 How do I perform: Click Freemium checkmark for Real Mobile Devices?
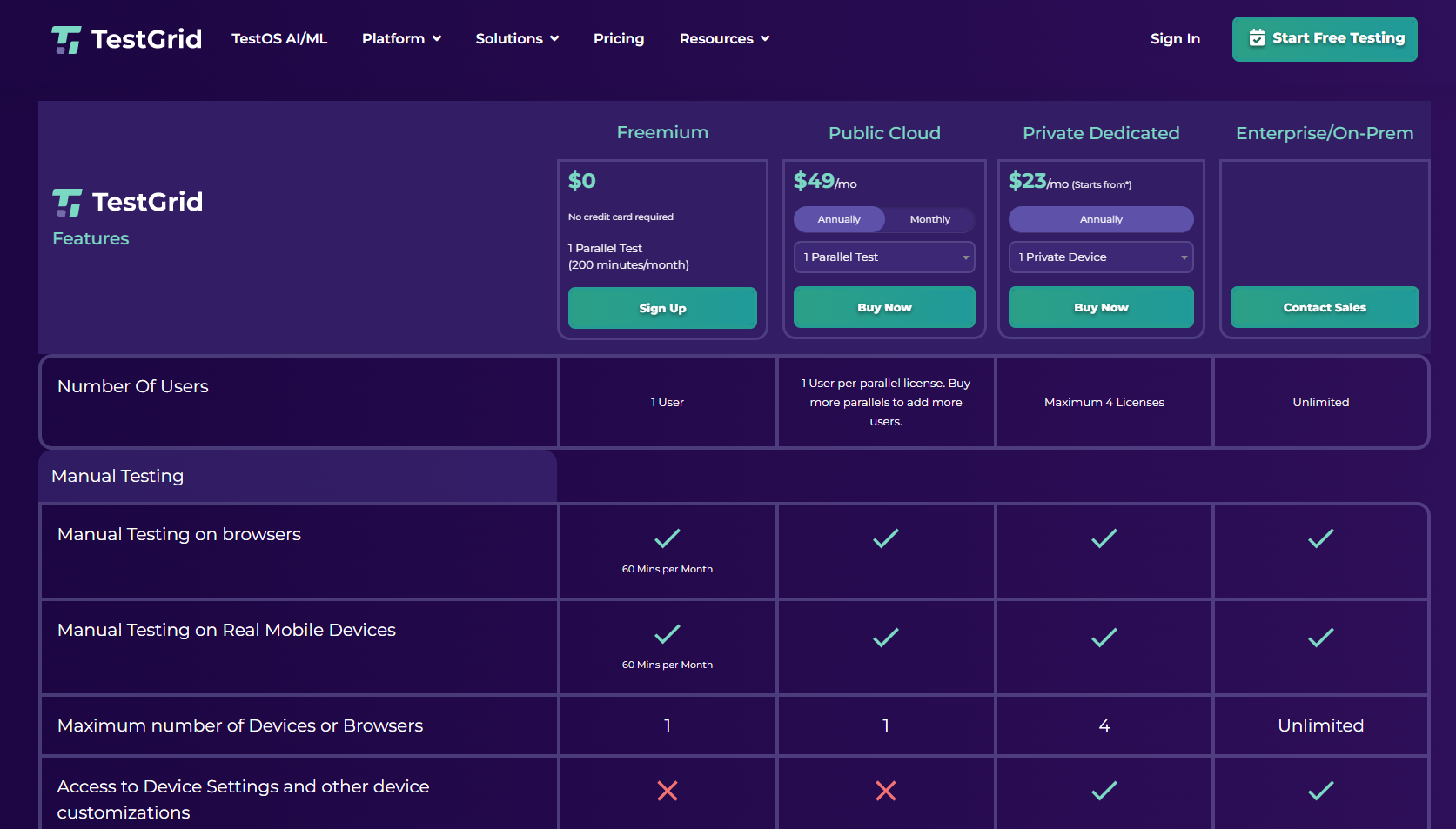(668, 634)
